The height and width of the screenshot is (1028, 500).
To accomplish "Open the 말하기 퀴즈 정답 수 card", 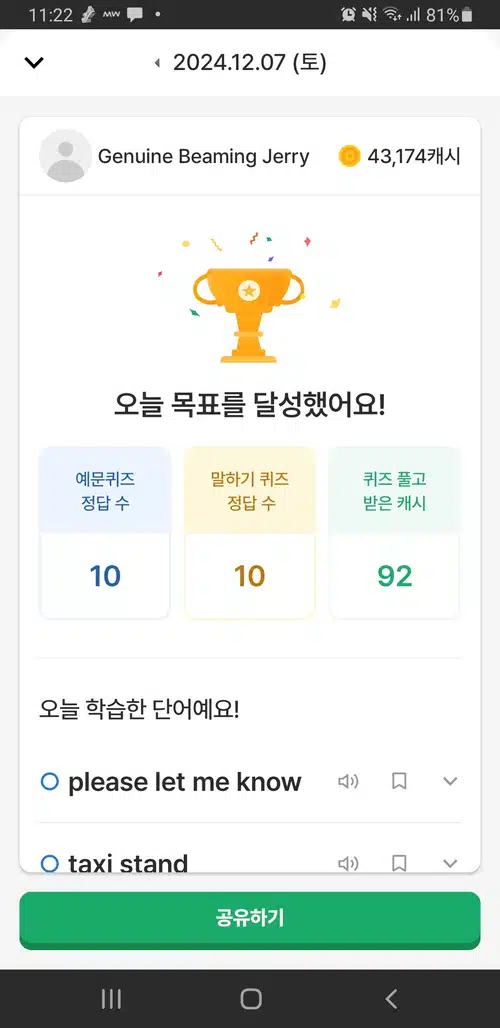I will click(x=250, y=532).
